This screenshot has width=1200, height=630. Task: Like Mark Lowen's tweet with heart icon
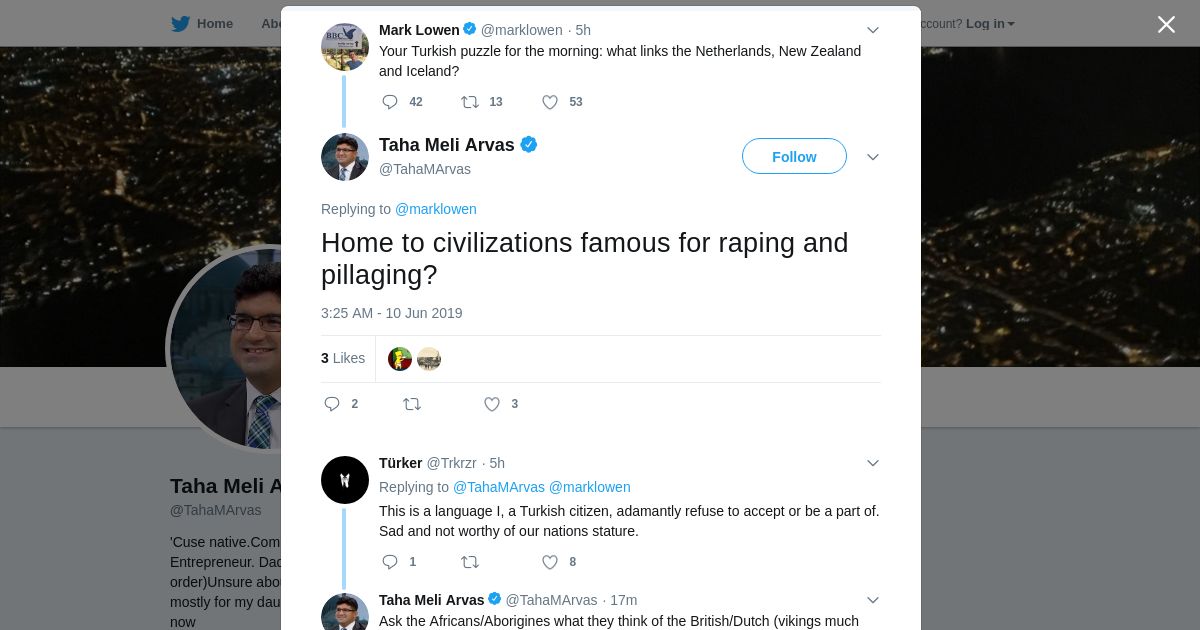(550, 102)
